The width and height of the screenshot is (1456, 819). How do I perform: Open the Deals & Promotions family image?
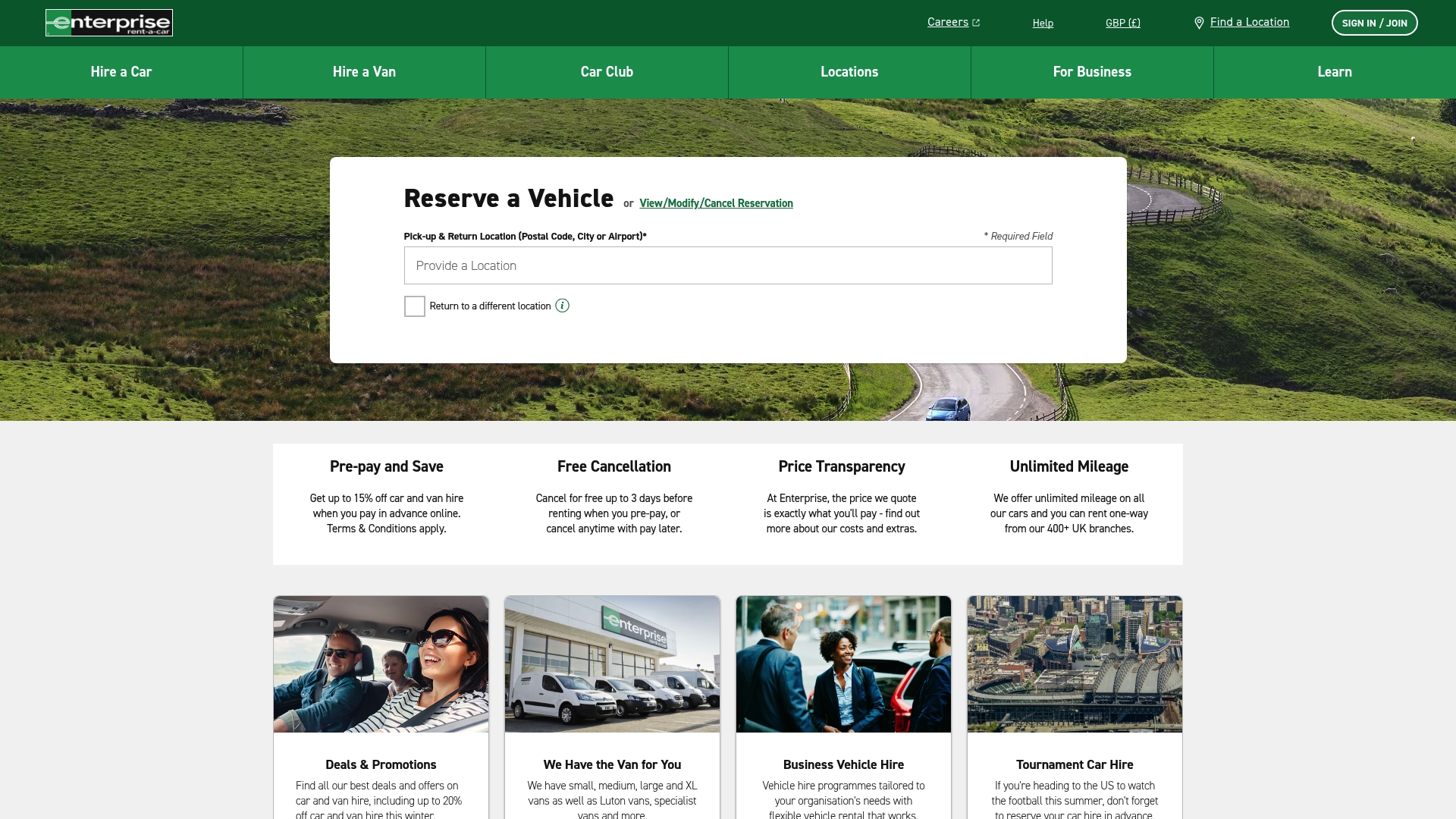381,664
